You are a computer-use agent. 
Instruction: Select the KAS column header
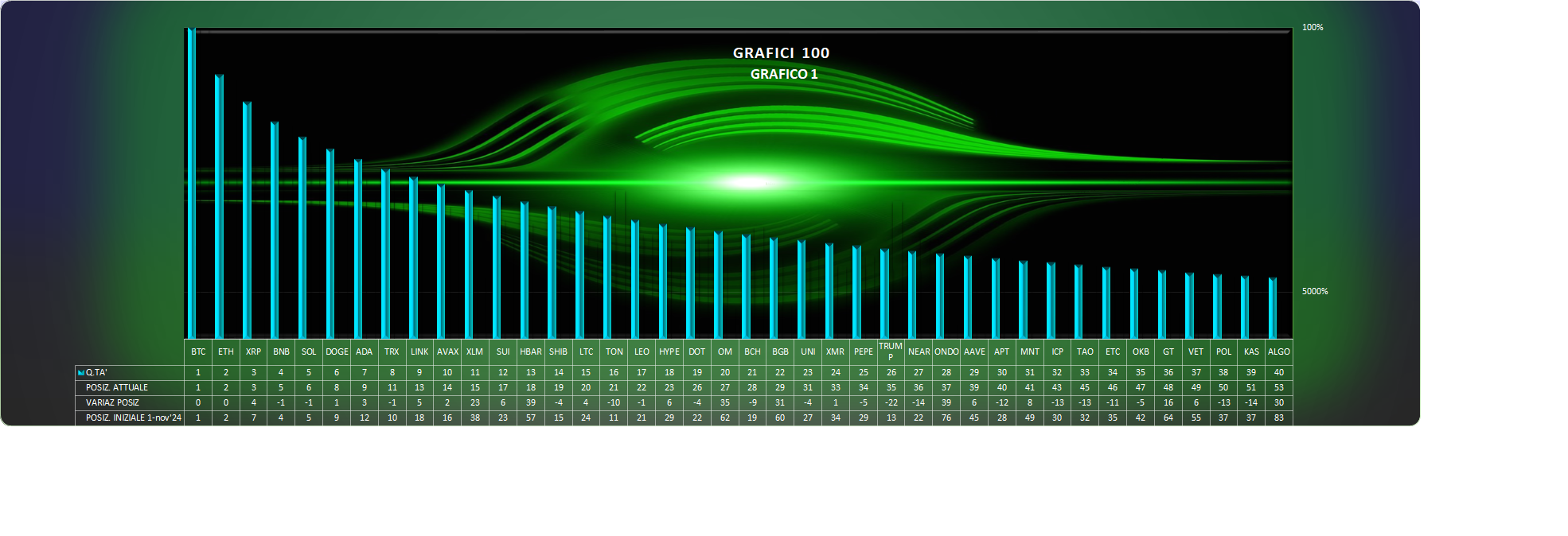[x=1251, y=352]
